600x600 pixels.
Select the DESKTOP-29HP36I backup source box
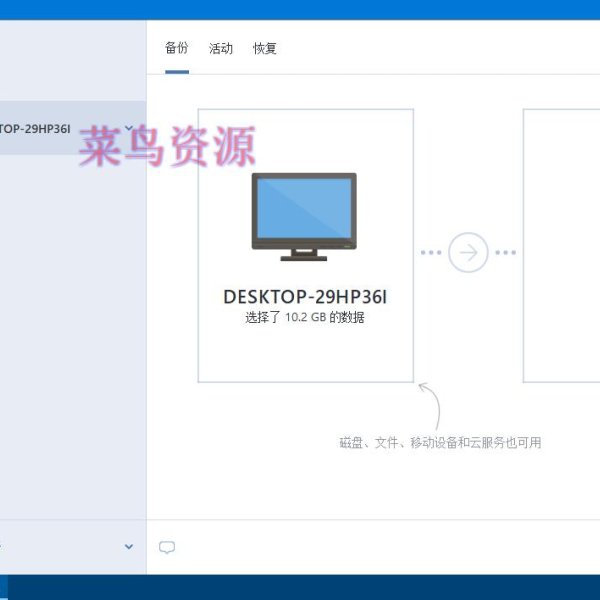tap(306, 245)
